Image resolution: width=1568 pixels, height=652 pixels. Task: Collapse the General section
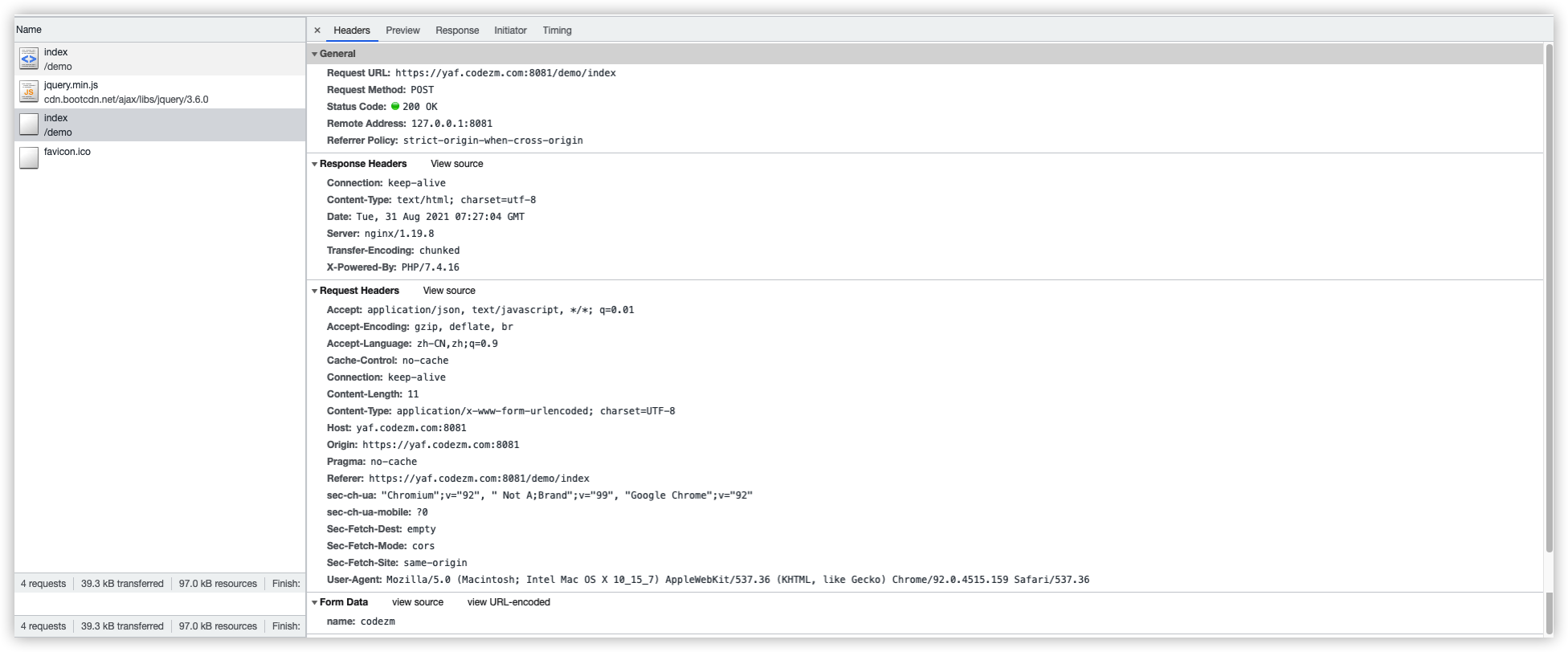point(315,54)
